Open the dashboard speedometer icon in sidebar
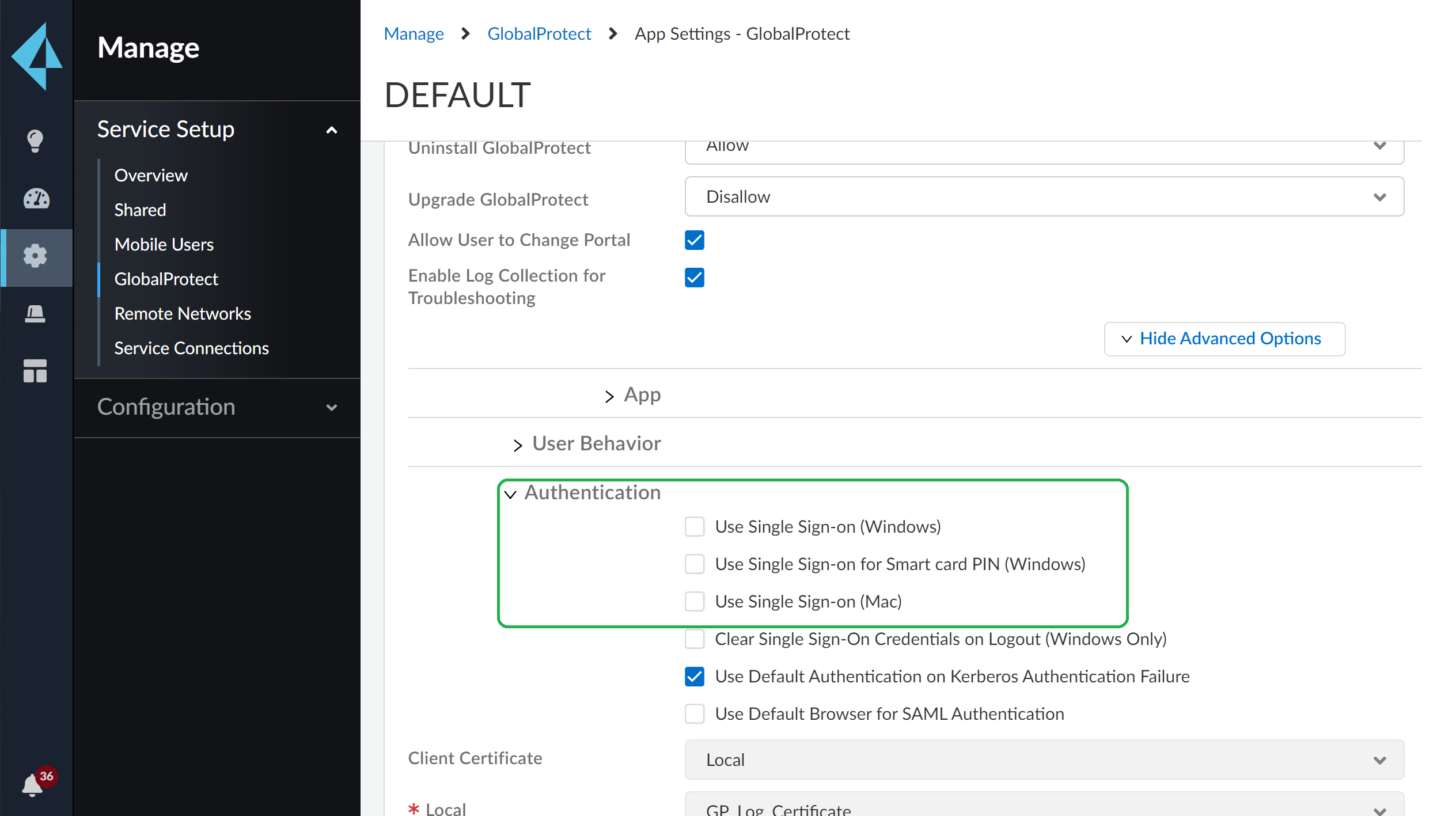This screenshot has width=1456, height=816. click(x=35, y=199)
